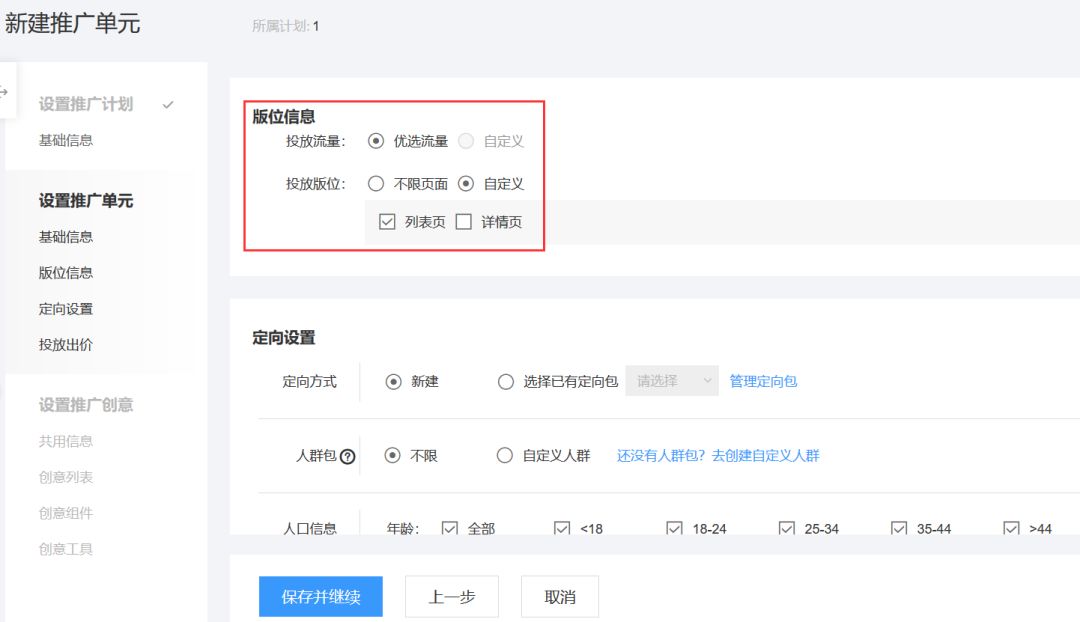Go to 版位信息 in the sidebar
This screenshot has width=1080, height=622.
pos(65,273)
